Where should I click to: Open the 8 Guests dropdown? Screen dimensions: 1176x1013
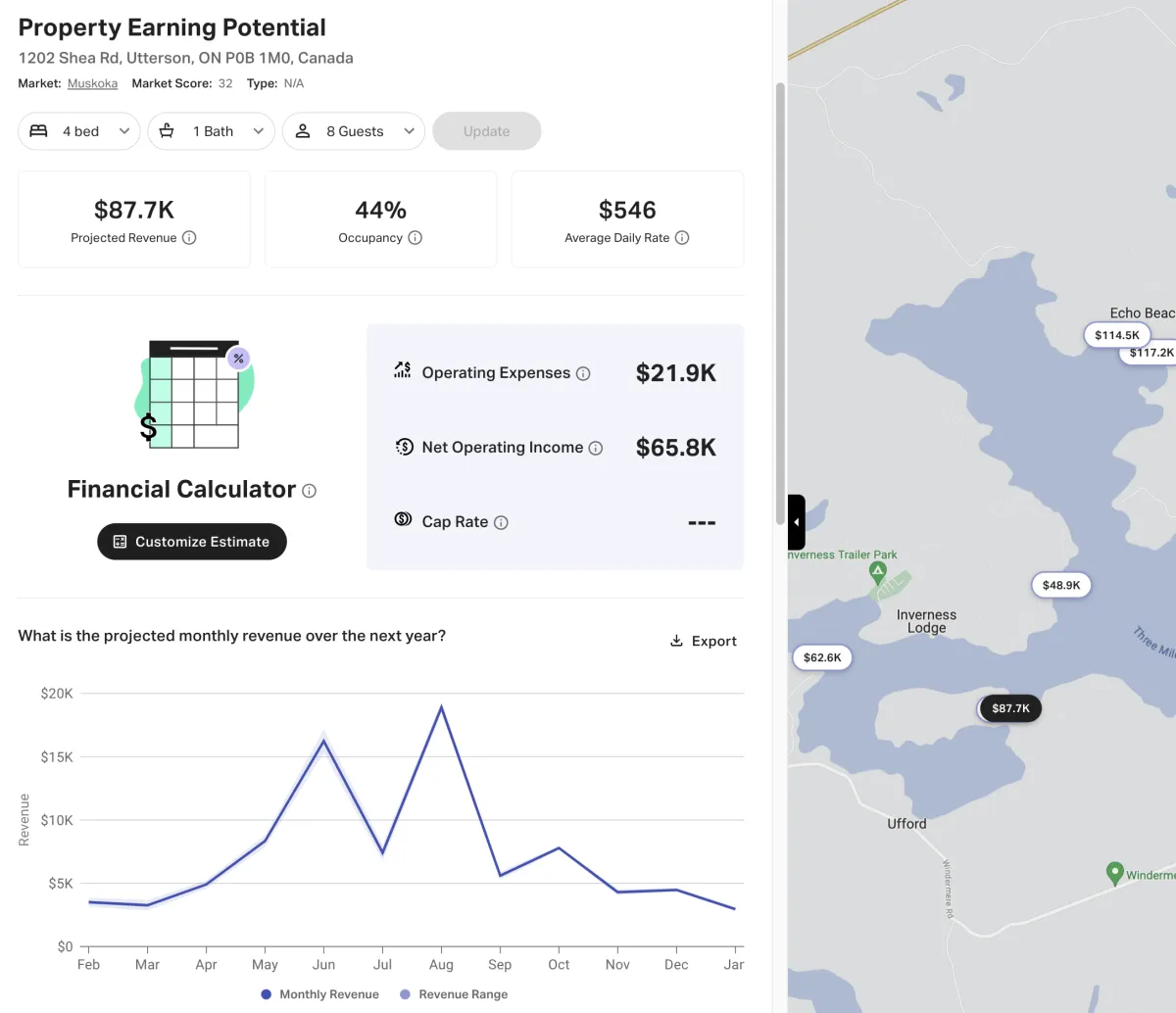(x=354, y=131)
